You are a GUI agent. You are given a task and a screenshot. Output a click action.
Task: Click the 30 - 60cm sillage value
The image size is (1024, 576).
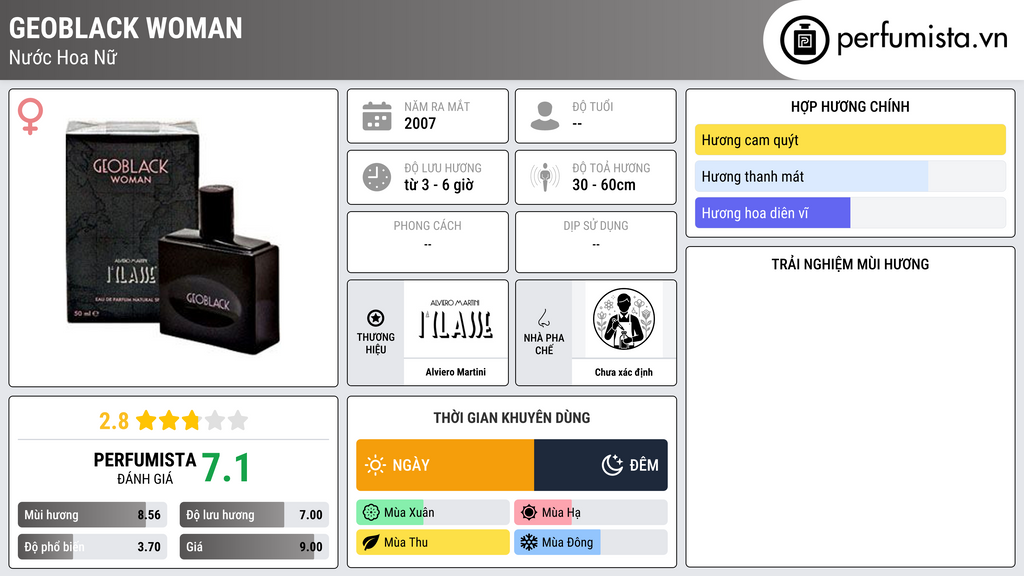coord(603,185)
